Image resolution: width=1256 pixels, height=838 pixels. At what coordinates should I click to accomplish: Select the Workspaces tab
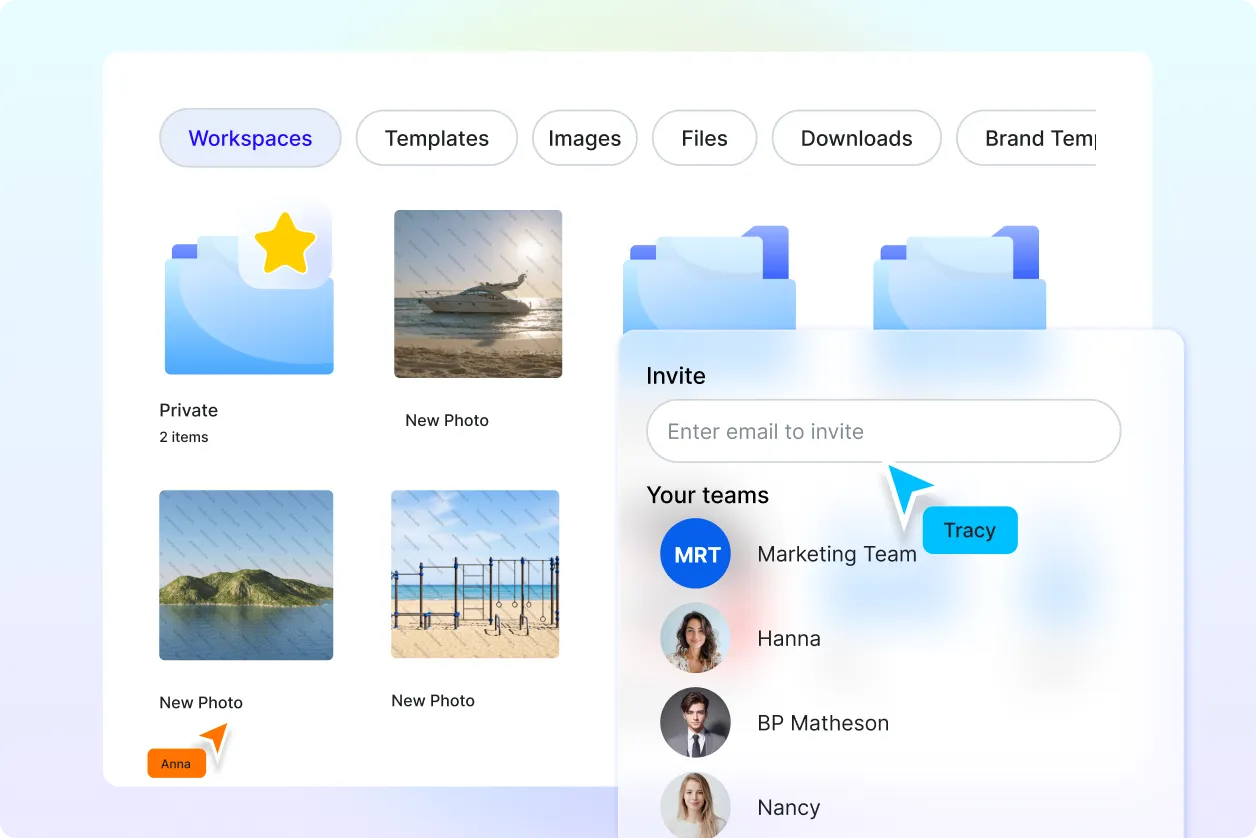(x=250, y=138)
